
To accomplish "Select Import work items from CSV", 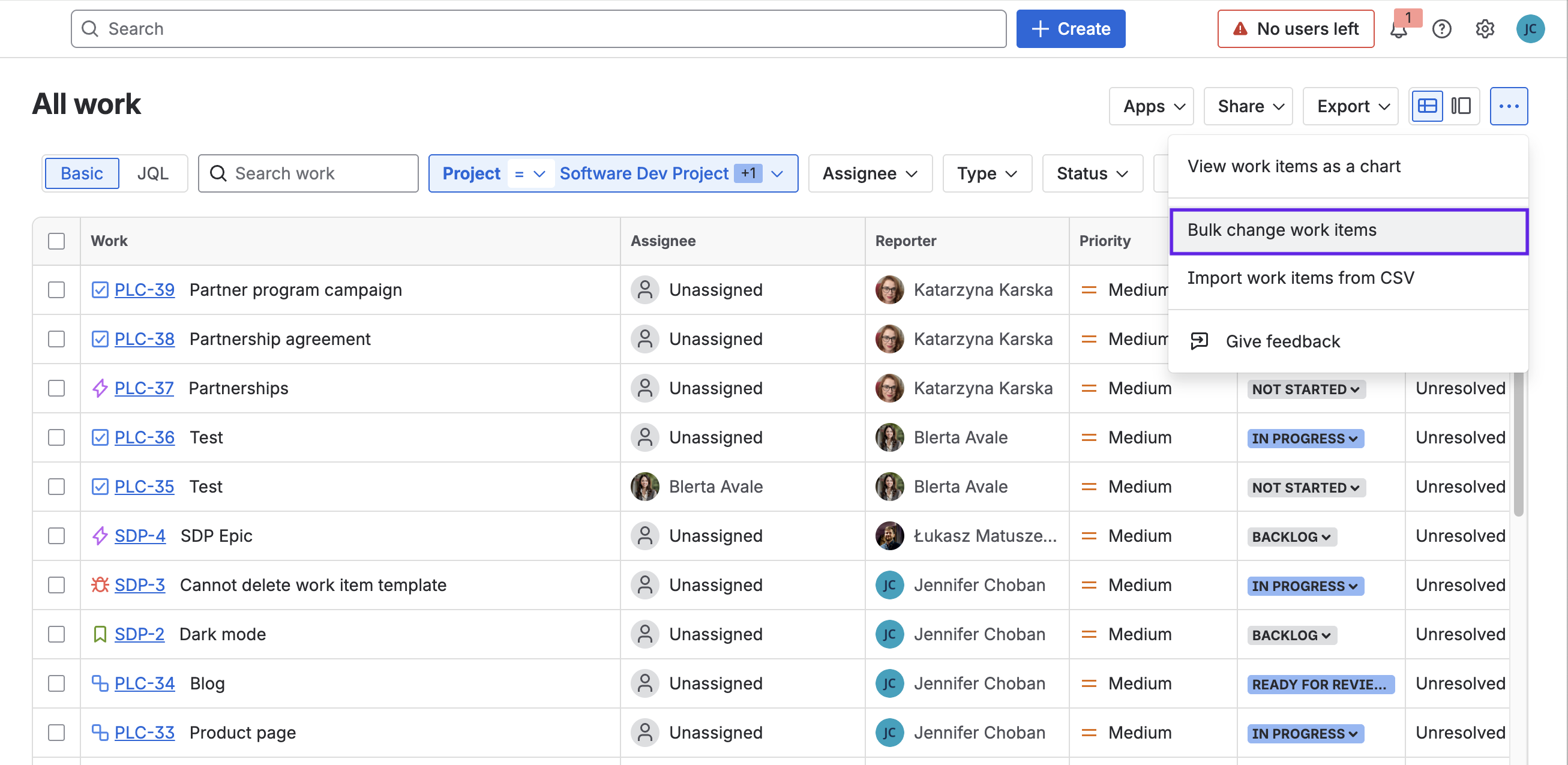I will click(x=1300, y=278).
